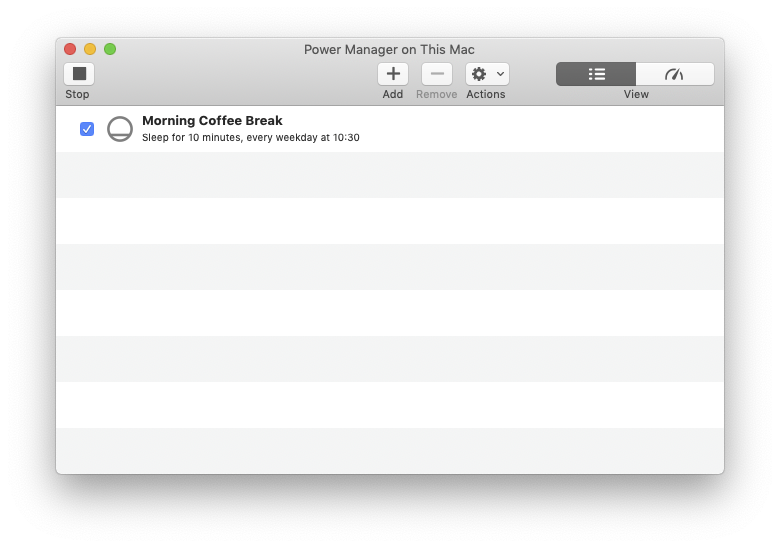The image size is (780, 548).
Task: Maximize the window with the green button
Action: pos(110,49)
